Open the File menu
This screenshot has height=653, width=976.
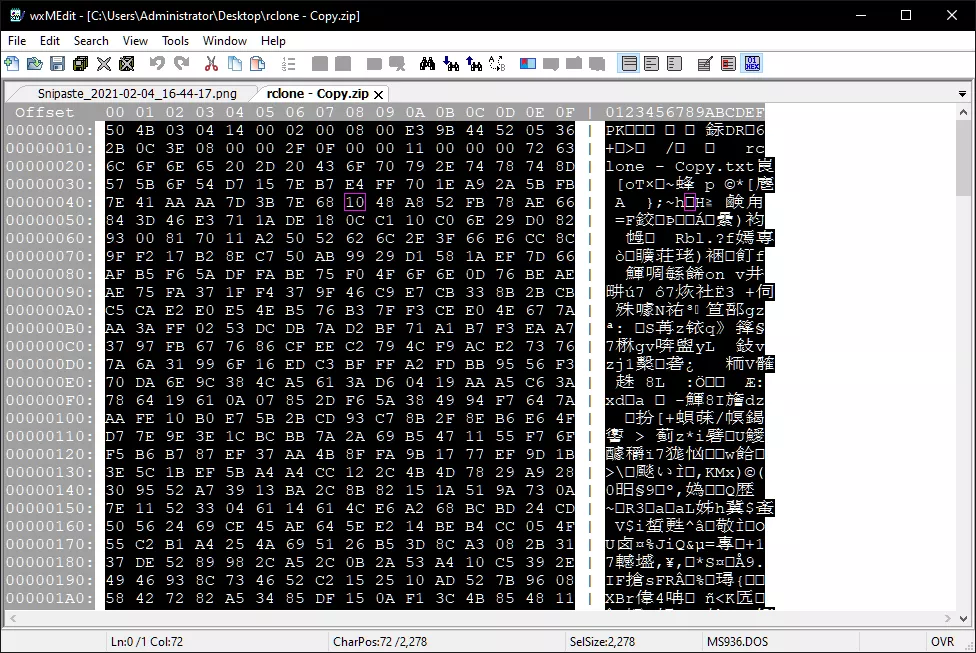[x=17, y=40]
